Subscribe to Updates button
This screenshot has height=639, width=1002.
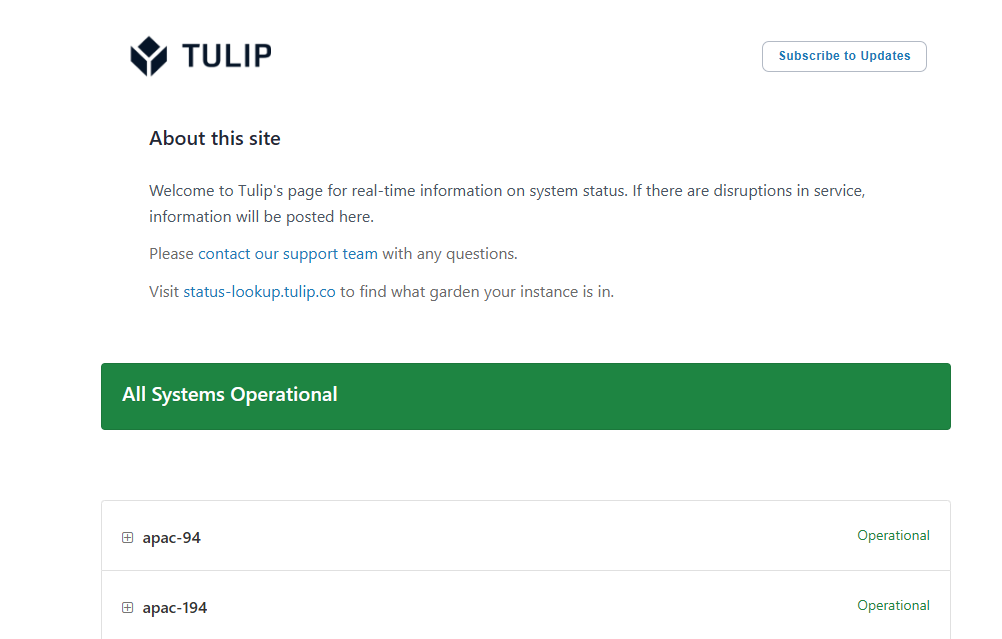[x=844, y=56]
